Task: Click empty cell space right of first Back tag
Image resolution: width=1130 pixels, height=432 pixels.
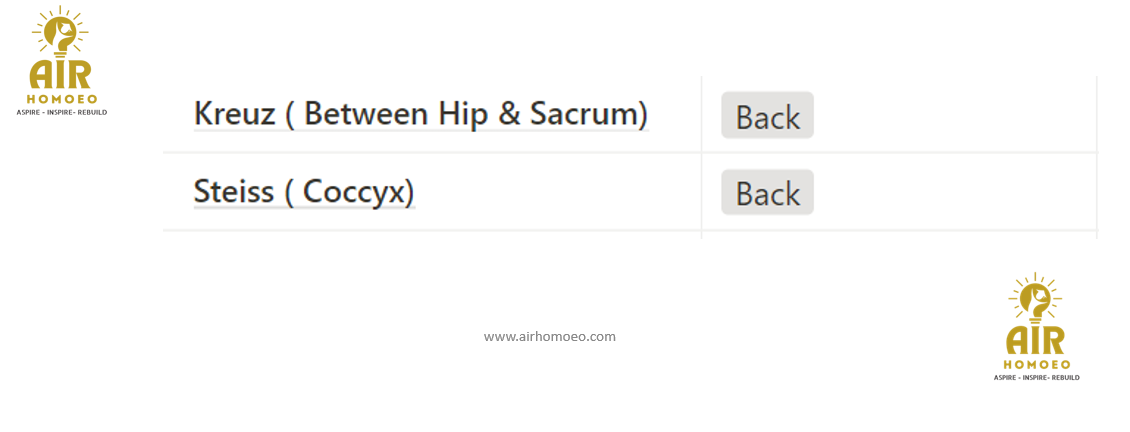Action: (950, 115)
